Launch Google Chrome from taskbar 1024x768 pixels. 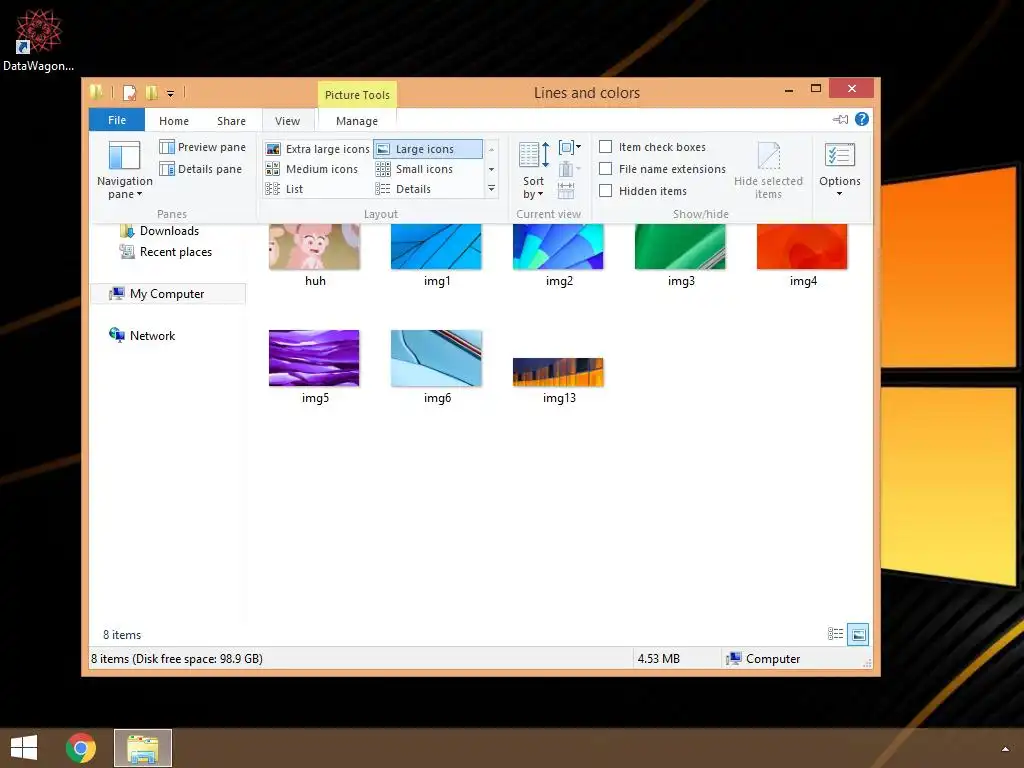tap(81, 748)
